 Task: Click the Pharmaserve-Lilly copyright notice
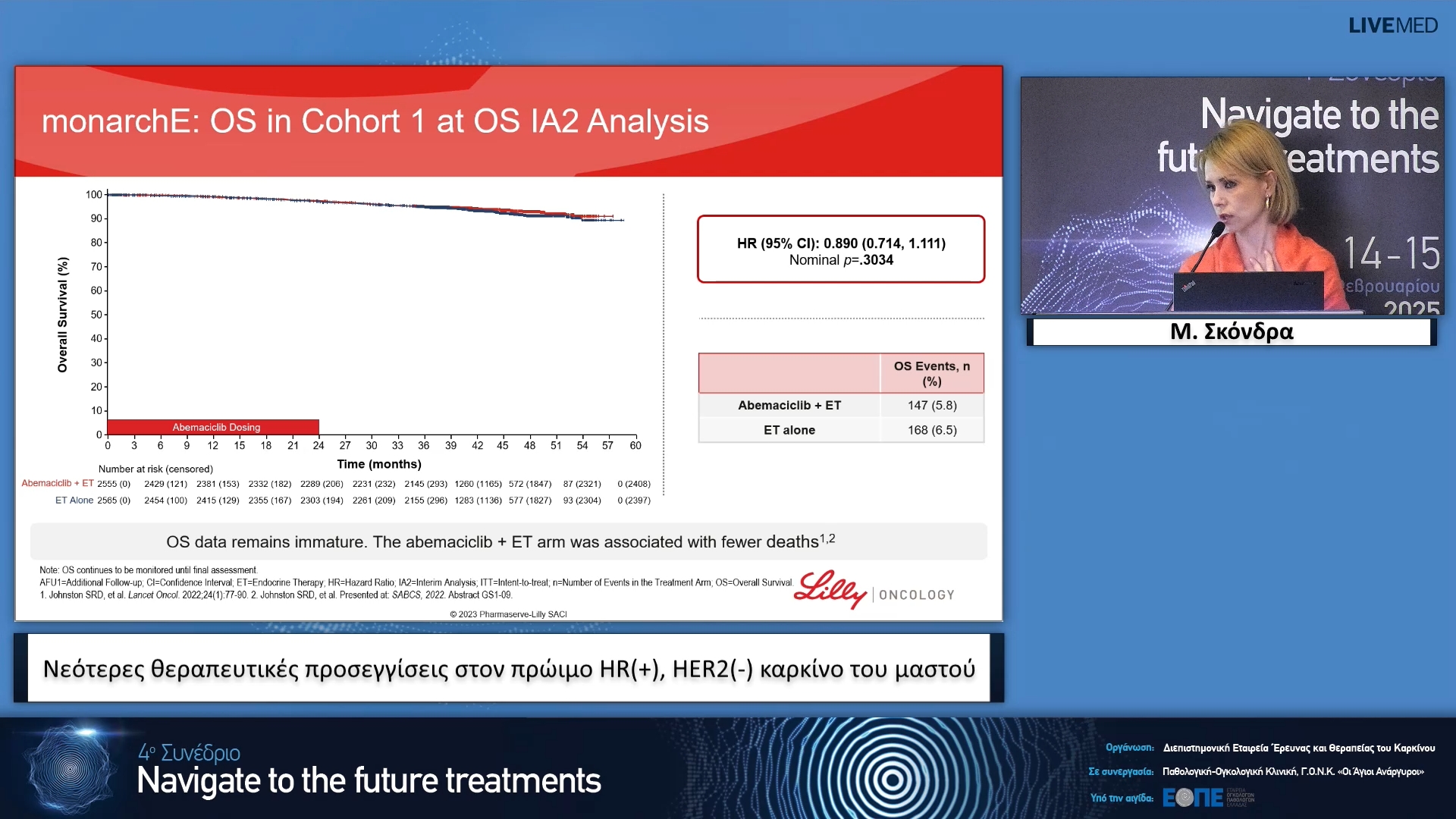click(508, 614)
